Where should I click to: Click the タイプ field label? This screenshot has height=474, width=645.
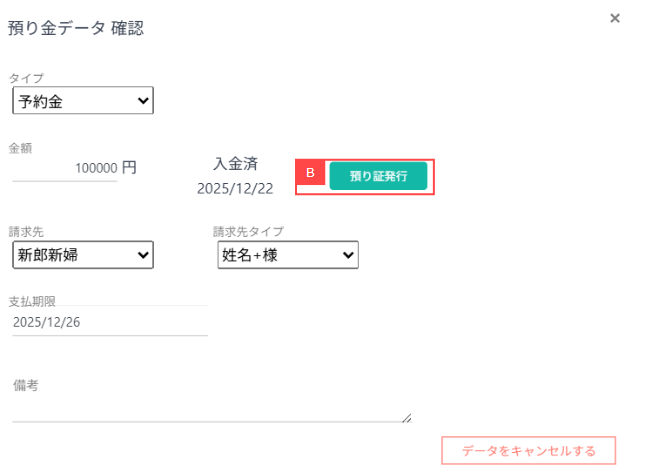click(x=26, y=78)
